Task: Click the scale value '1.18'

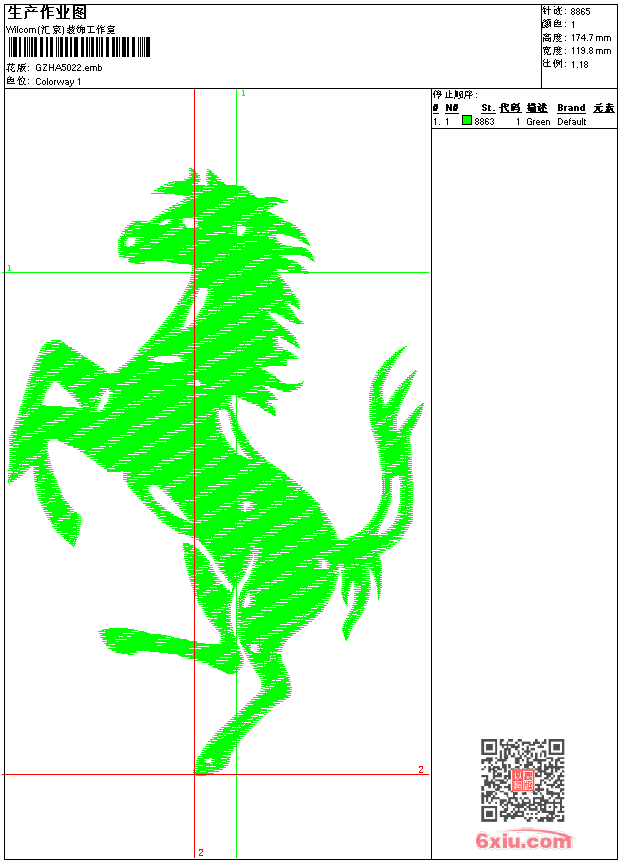Action: [579, 64]
